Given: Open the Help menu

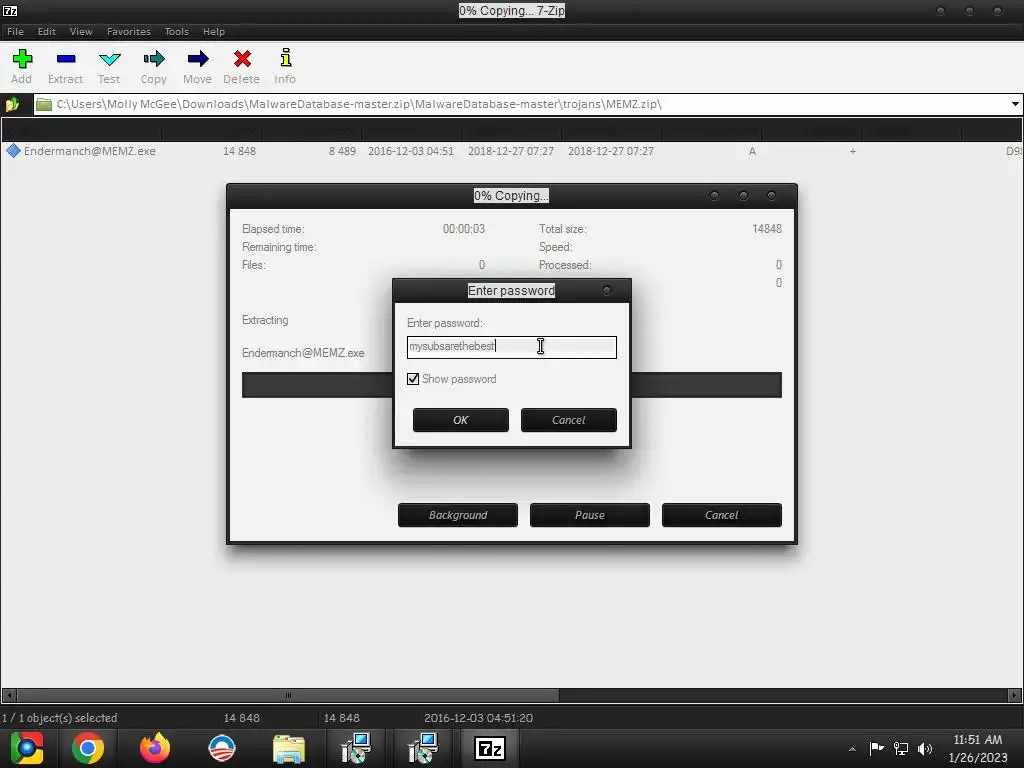Looking at the screenshot, I should pyautogui.click(x=214, y=31).
